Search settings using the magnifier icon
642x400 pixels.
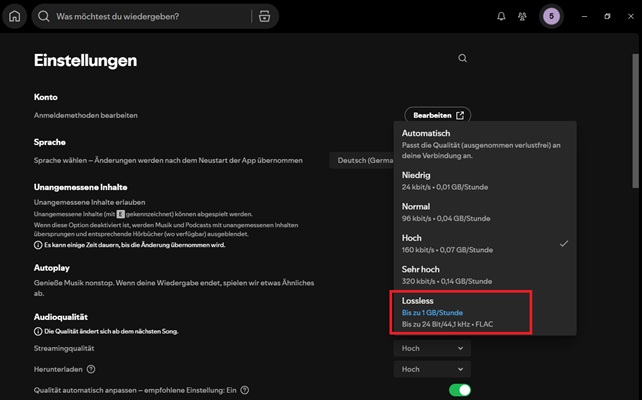pyautogui.click(x=462, y=59)
